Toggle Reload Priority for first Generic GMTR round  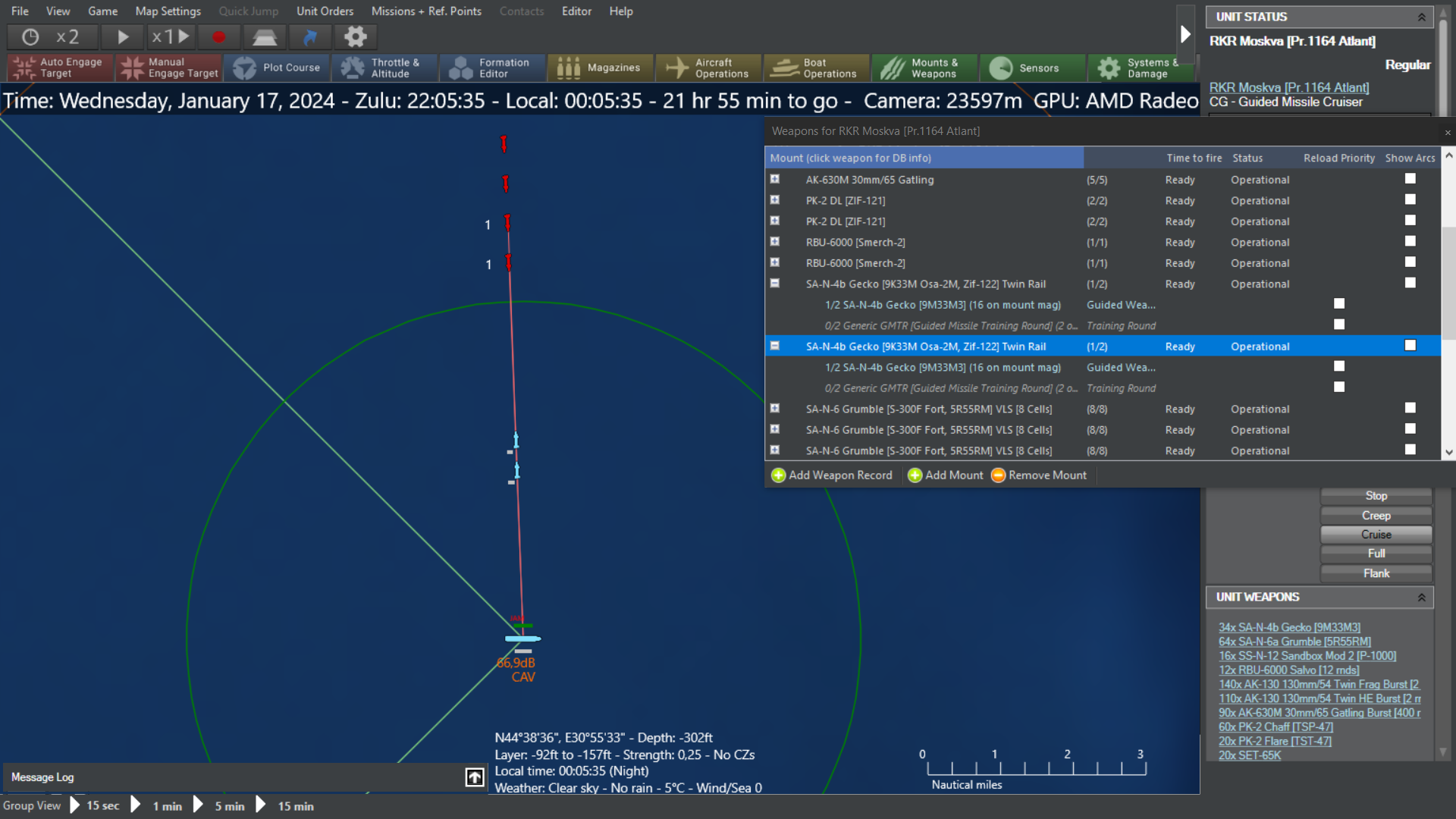click(x=1339, y=325)
